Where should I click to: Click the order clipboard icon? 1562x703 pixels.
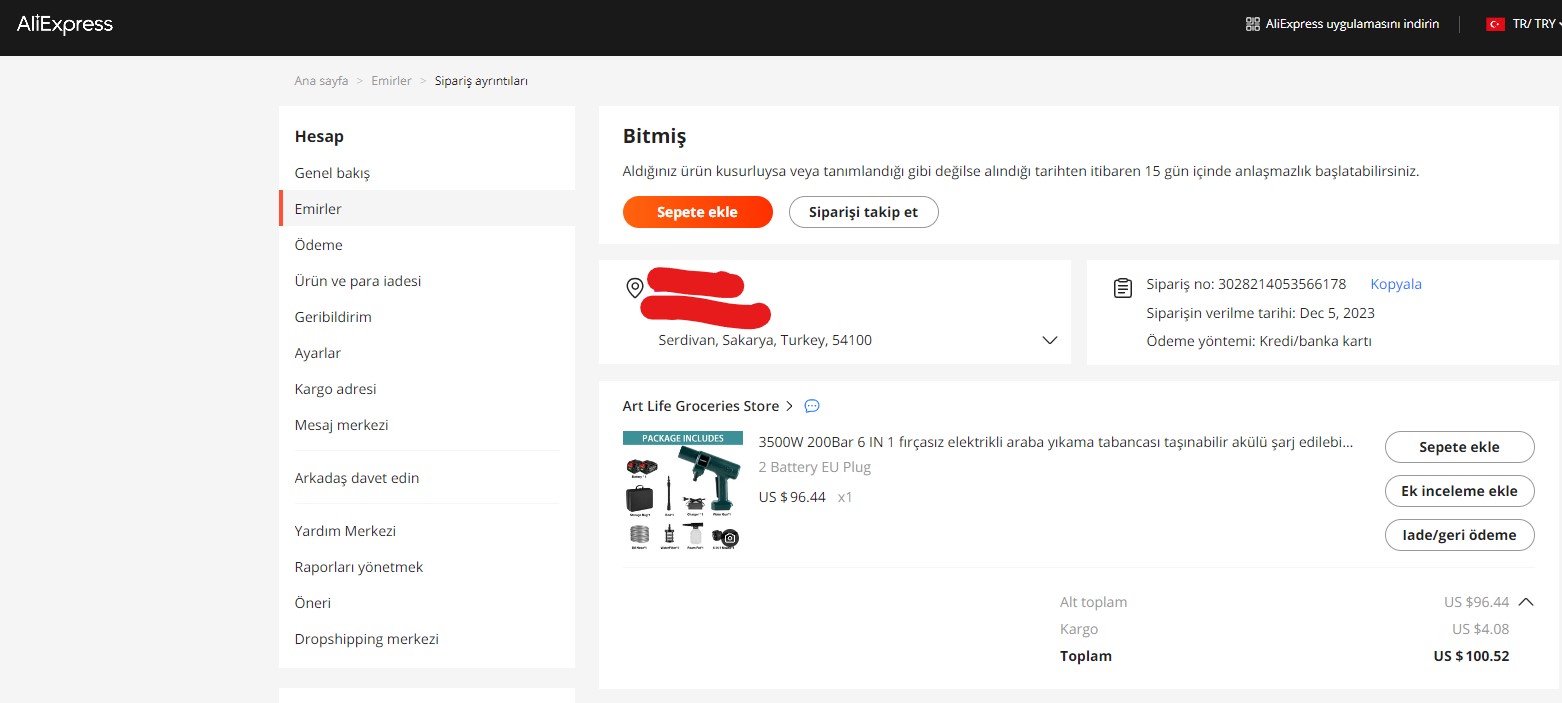pyautogui.click(x=1123, y=288)
